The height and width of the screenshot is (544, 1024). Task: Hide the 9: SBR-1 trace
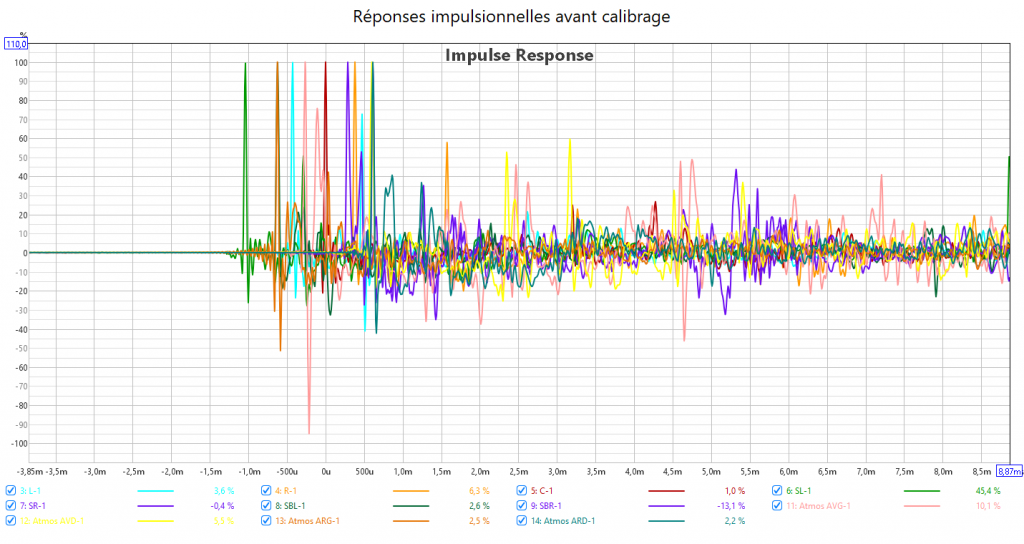click(x=522, y=506)
